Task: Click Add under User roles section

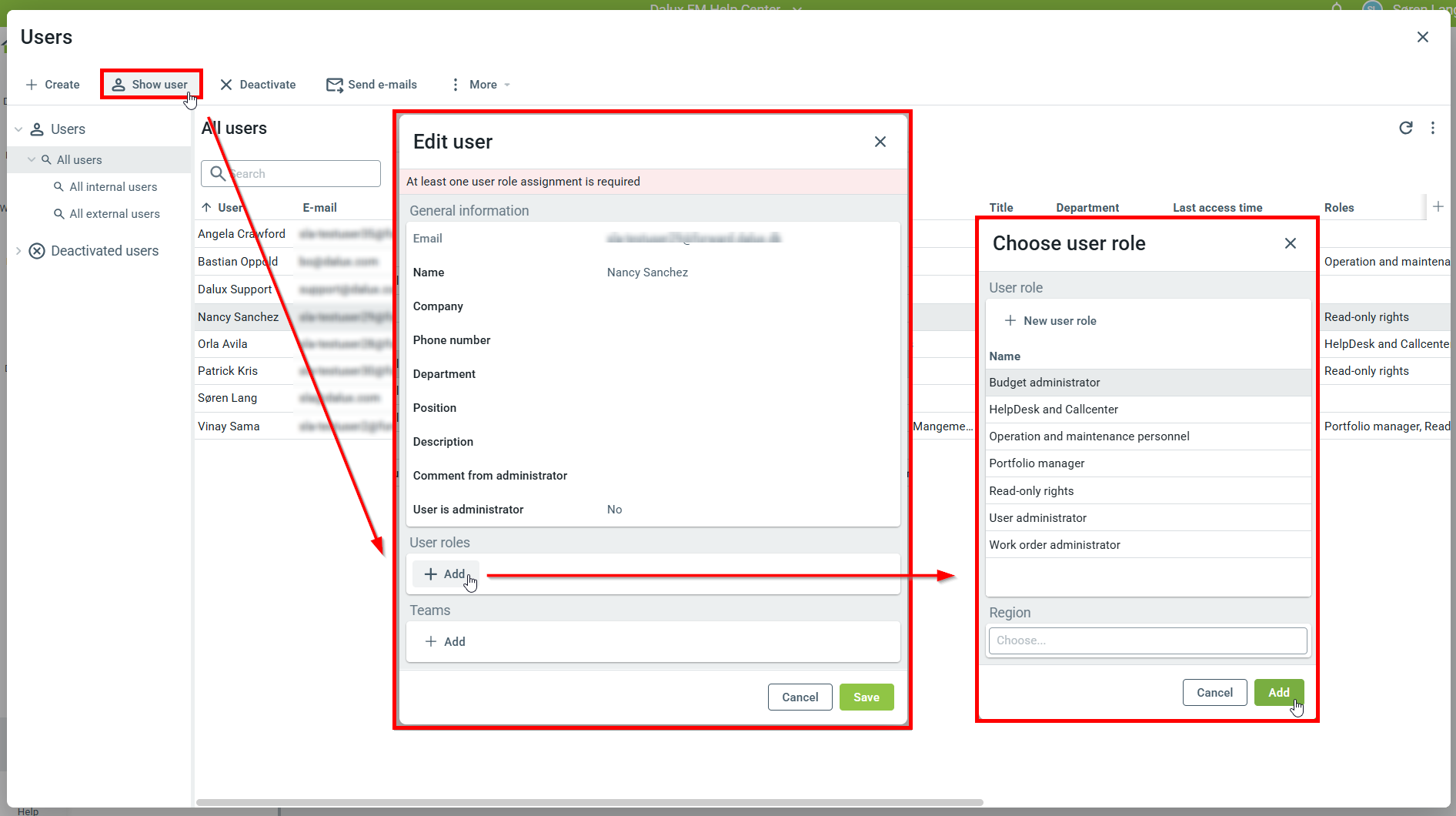Action: tap(446, 574)
